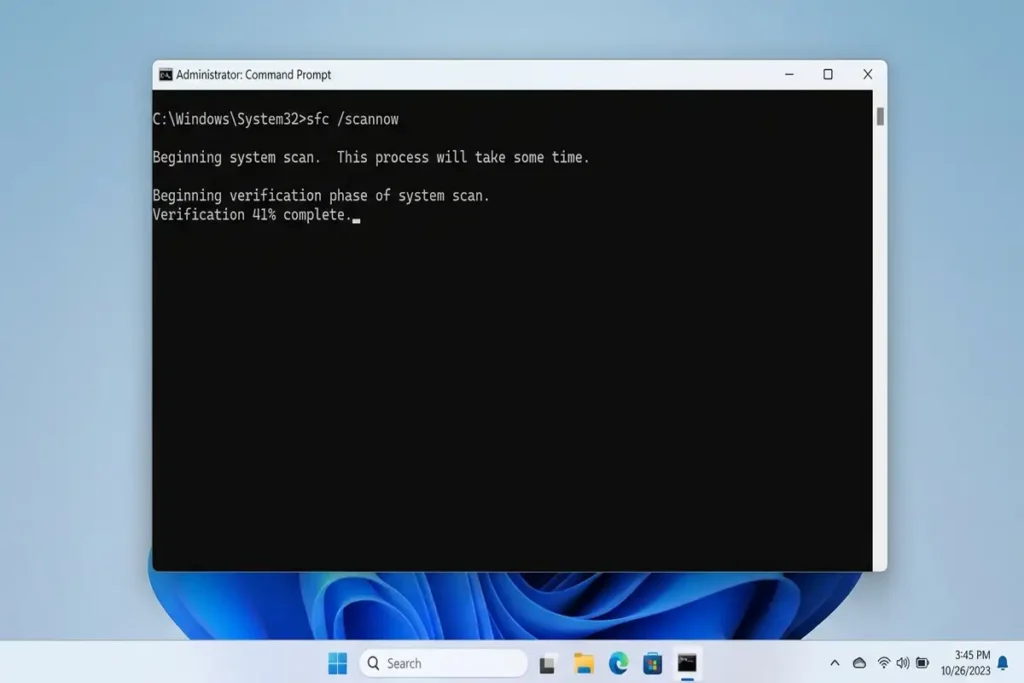The width and height of the screenshot is (1024, 683).
Task: Open Wi-Fi network settings in the tray
Action: point(884,663)
